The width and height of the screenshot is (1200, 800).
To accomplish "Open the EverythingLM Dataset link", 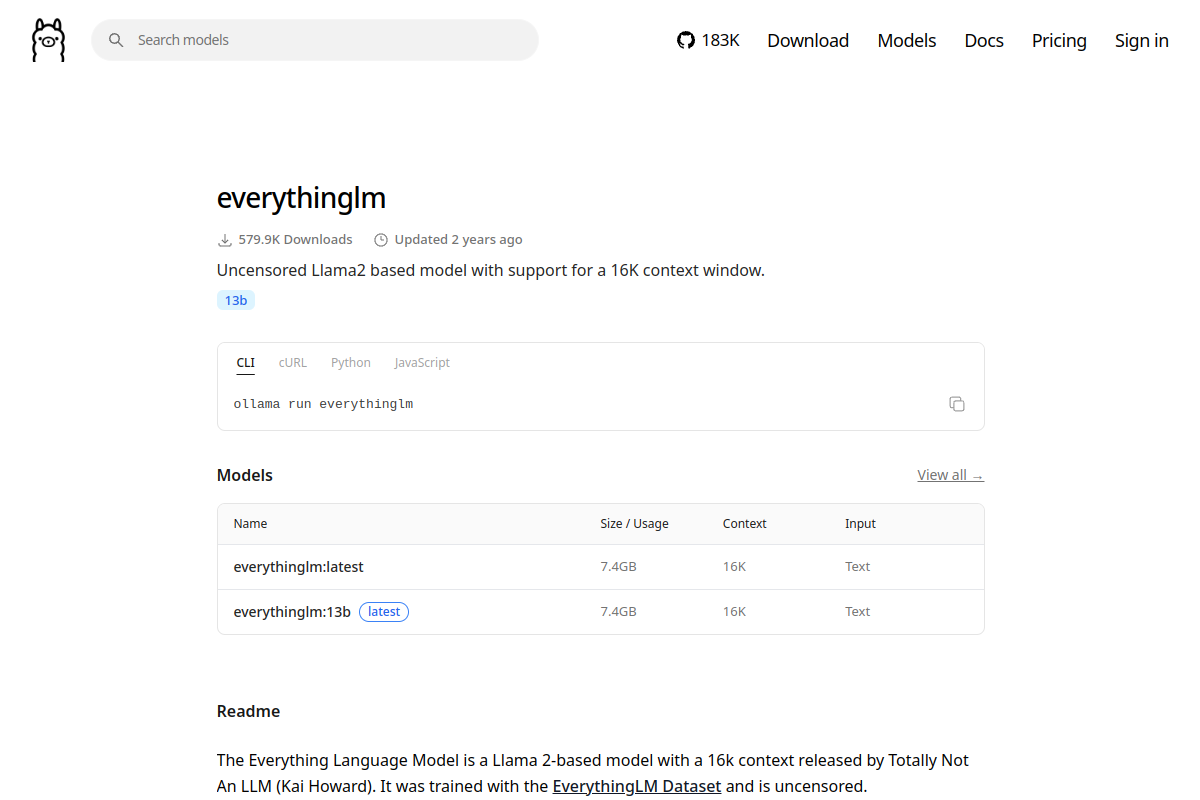I will (x=637, y=786).
